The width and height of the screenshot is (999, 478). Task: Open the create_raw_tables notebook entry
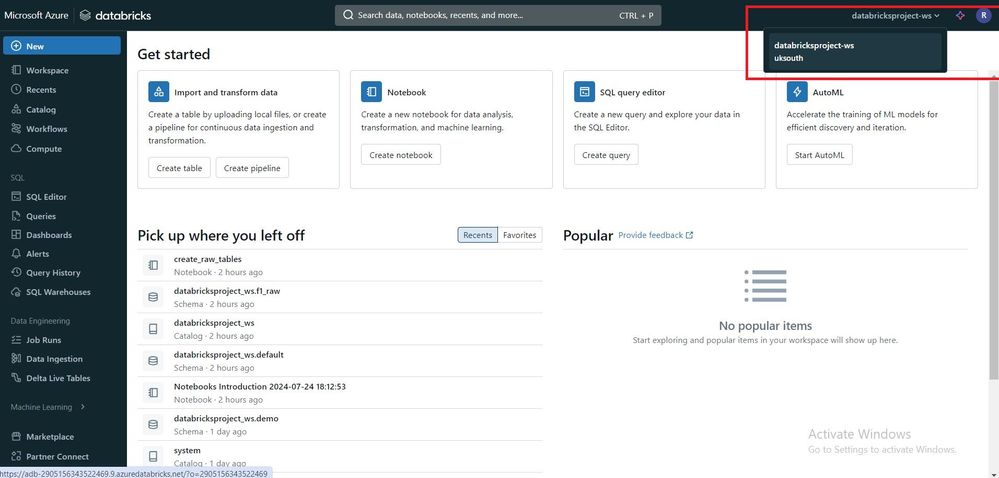208,259
